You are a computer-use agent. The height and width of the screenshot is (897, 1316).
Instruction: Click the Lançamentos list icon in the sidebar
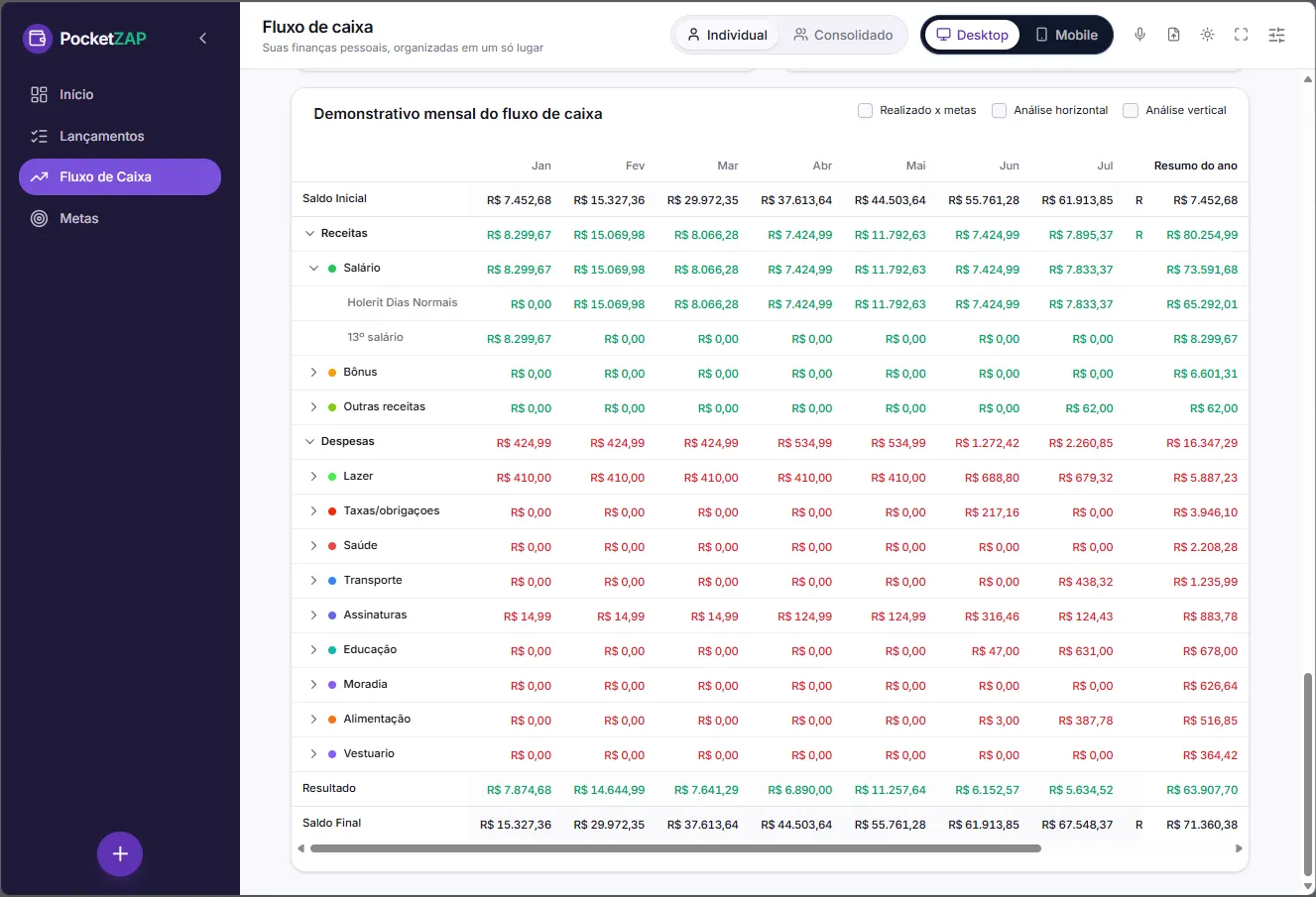coord(40,136)
